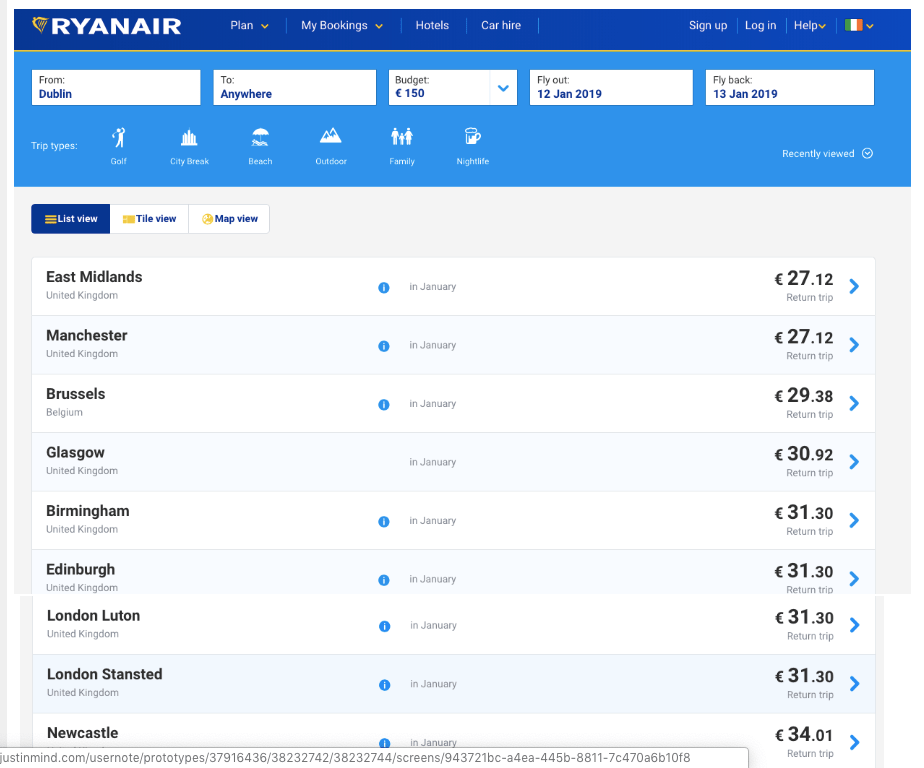This screenshot has height=768, width=924.
Task: Click the info icon for Brussels
Action: [384, 404]
